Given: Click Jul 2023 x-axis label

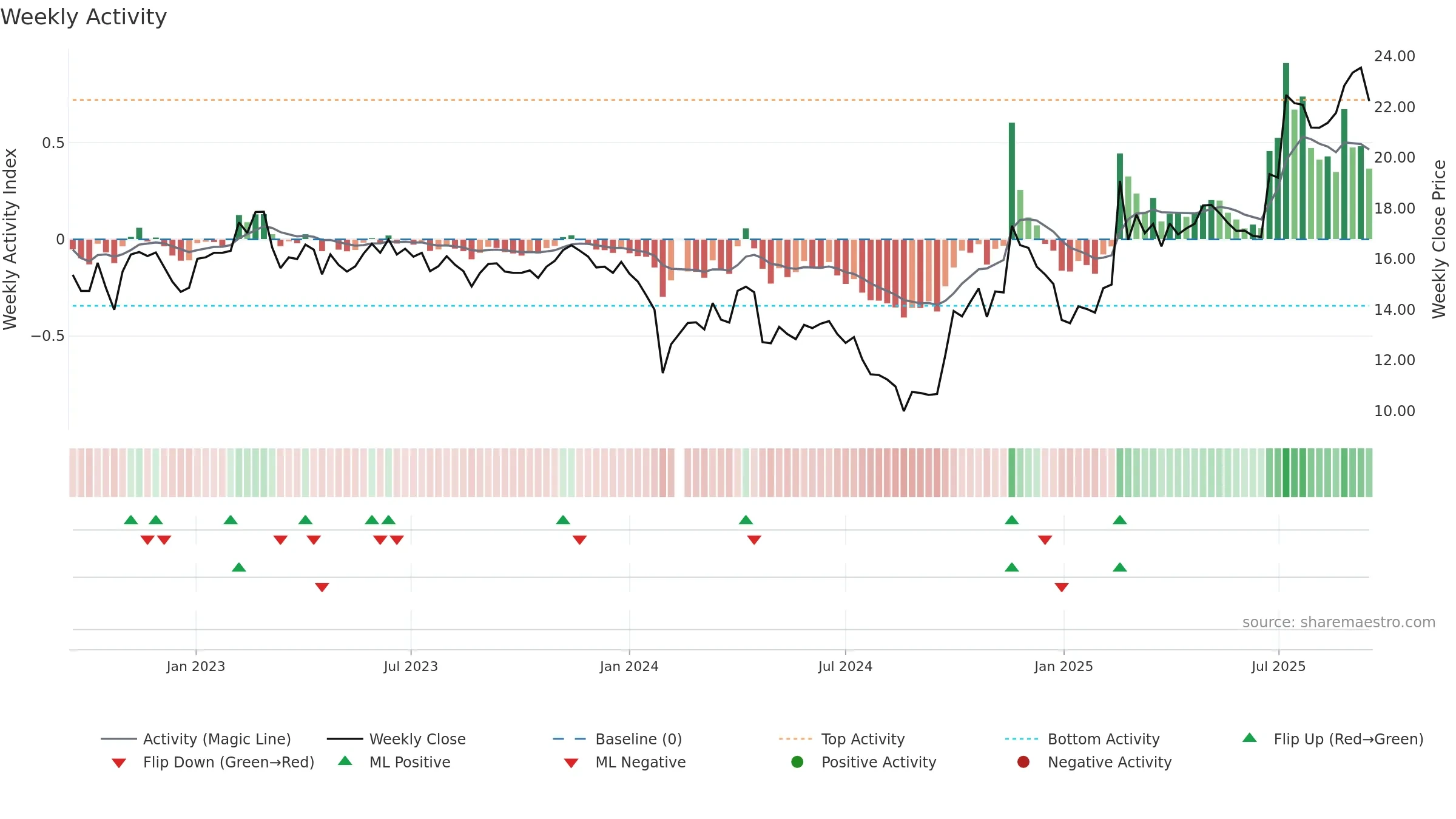Looking at the screenshot, I should pos(411,666).
